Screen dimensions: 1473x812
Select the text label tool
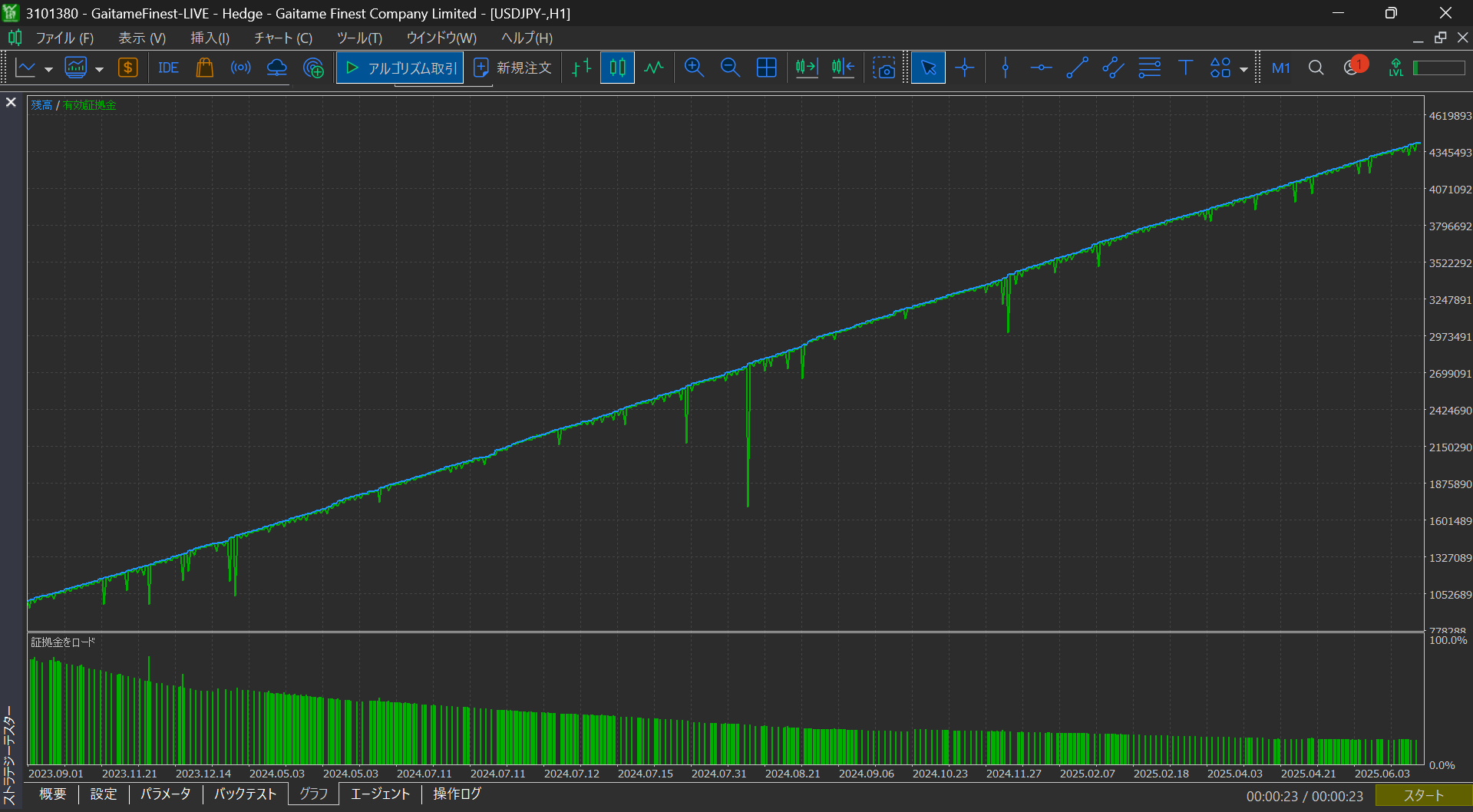[x=1185, y=68]
